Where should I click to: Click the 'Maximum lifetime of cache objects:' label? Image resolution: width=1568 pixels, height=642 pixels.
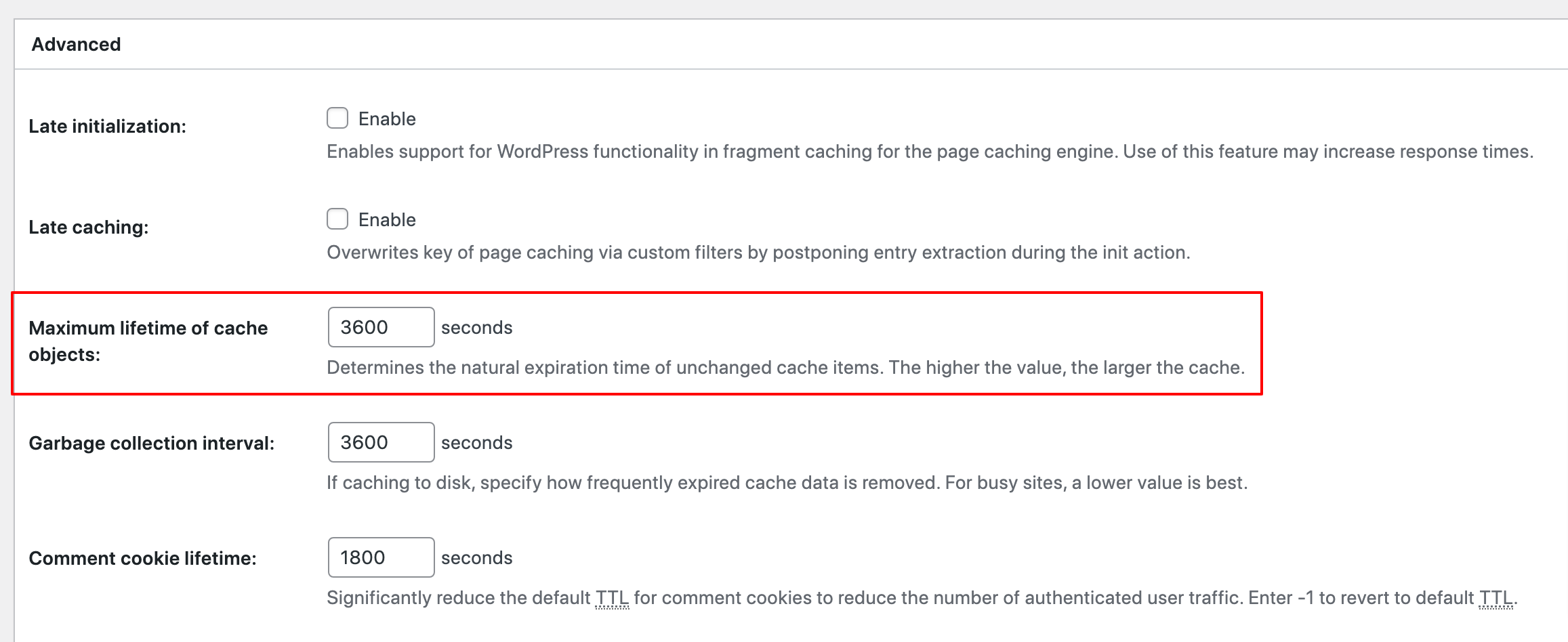click(148, 341)
